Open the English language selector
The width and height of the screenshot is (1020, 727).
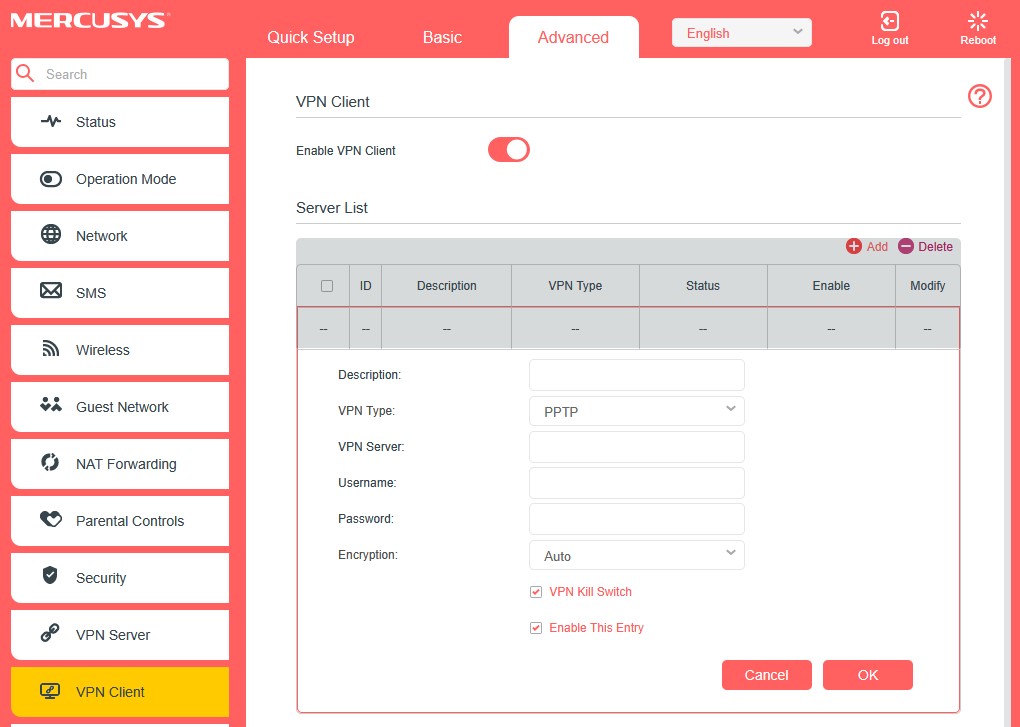[x=740, y=32]
